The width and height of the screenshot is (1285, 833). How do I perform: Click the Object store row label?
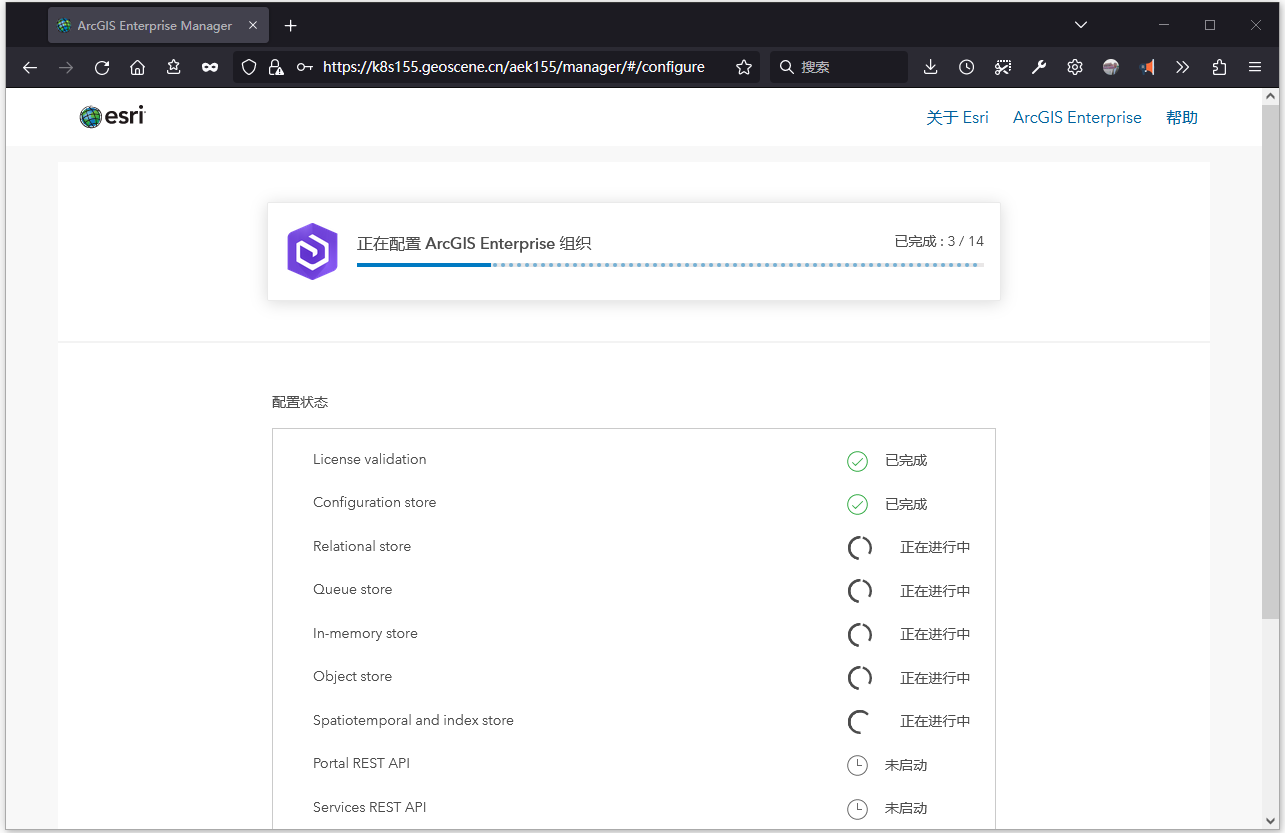tap(353, 676)
